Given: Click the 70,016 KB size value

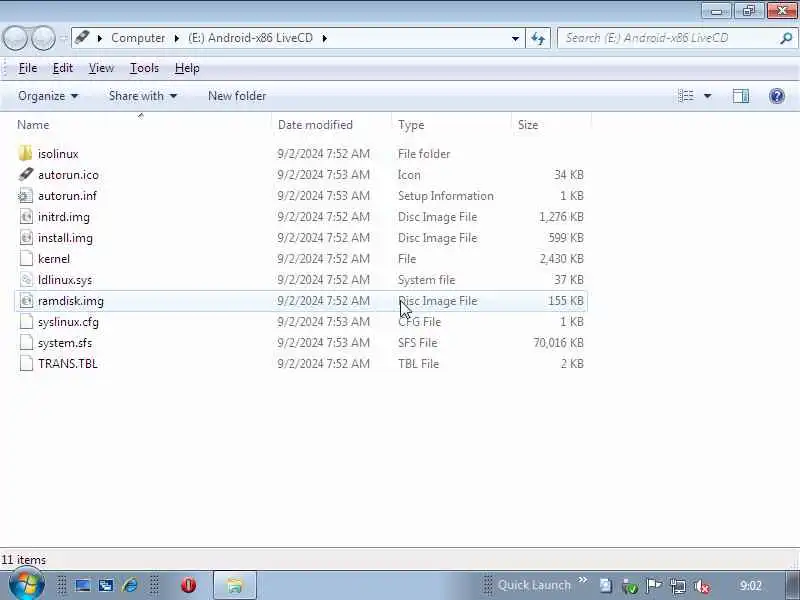Looking at the screenshot, I should tap(558, 343).
